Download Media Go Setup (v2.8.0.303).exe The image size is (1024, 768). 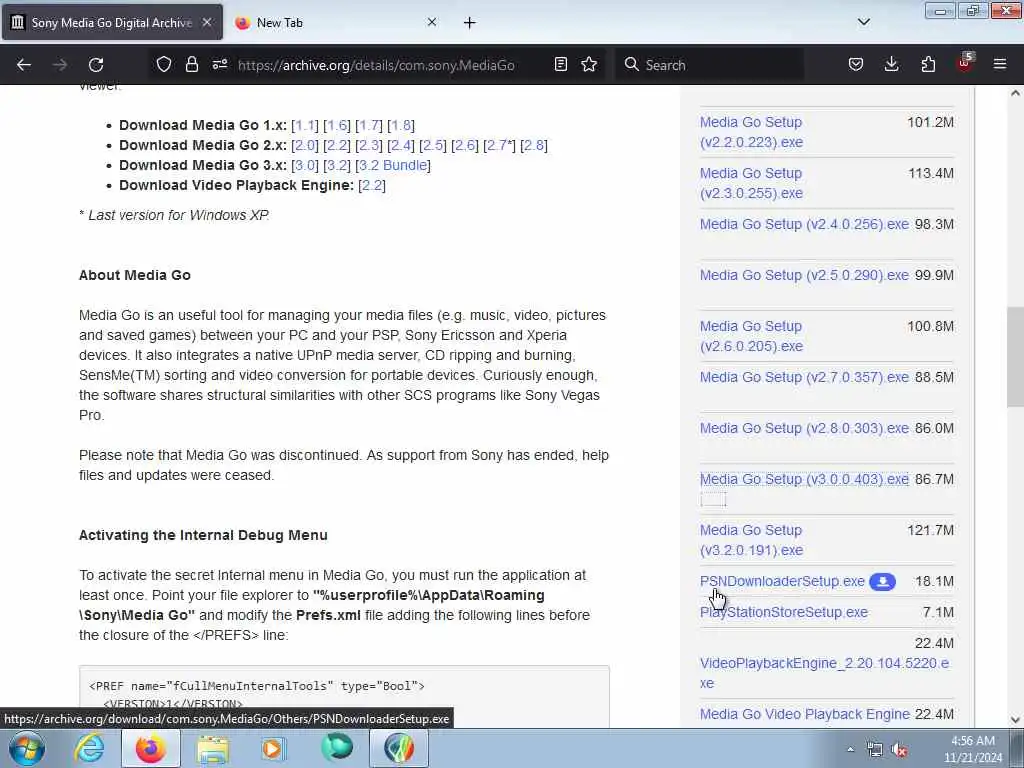tap(804, 428)
